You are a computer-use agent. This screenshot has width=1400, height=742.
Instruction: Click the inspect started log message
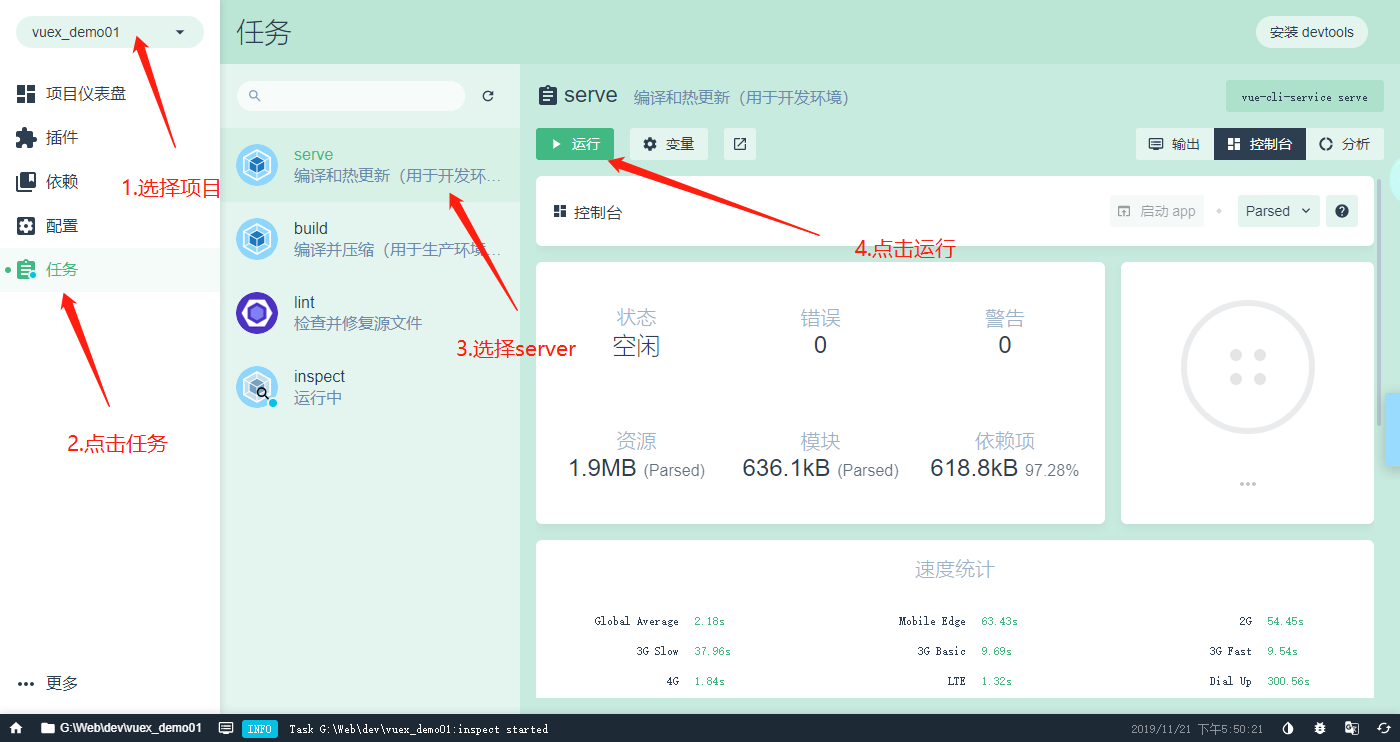(x=419, y=729)
